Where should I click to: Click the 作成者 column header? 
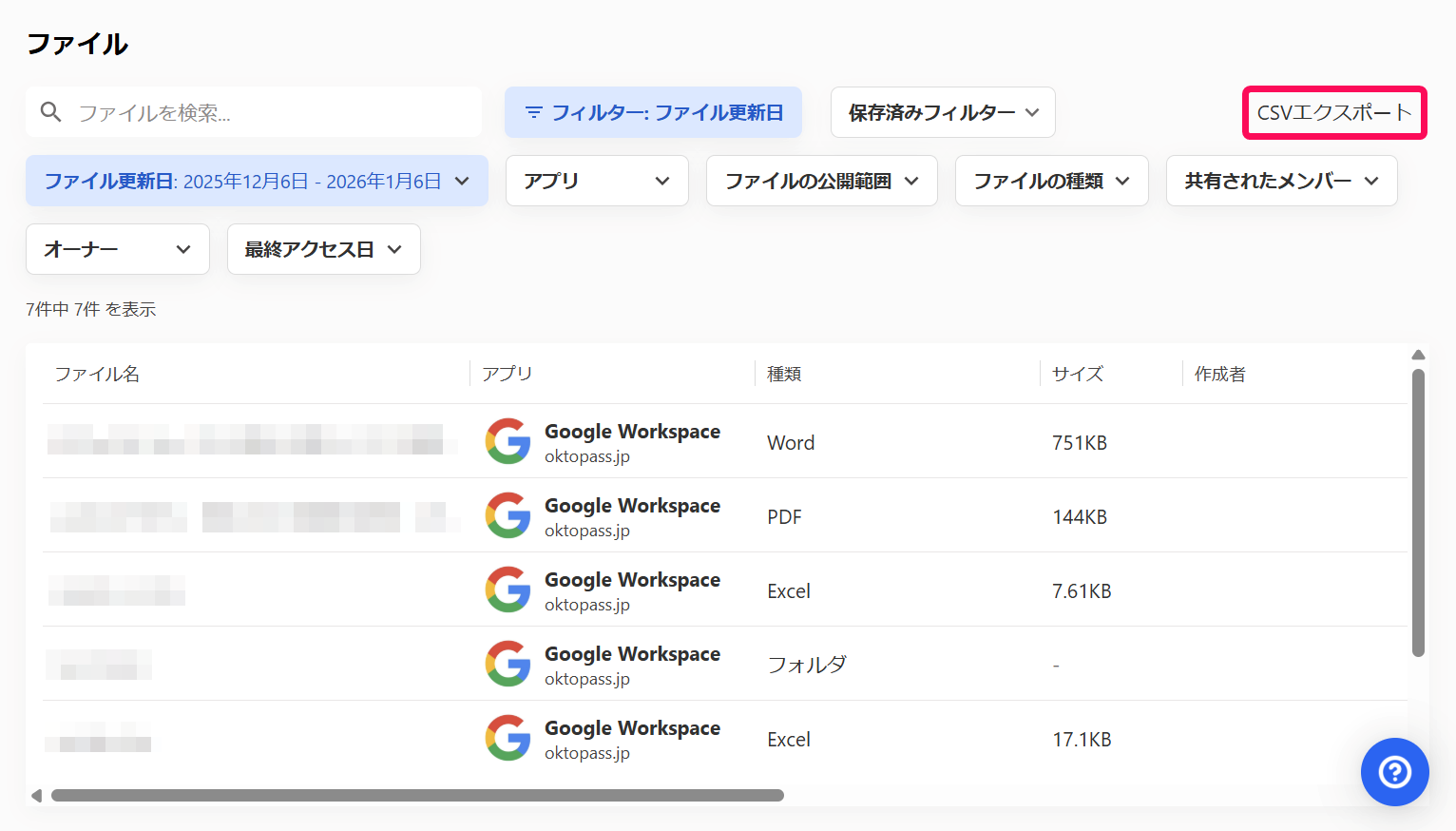pyautogui.click(x=1220, y=374)
